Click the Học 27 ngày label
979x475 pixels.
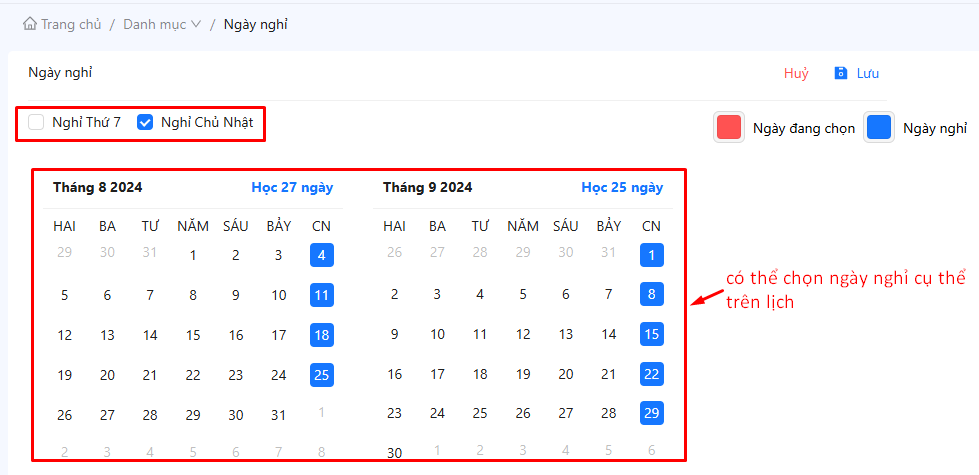pos(292,187)
